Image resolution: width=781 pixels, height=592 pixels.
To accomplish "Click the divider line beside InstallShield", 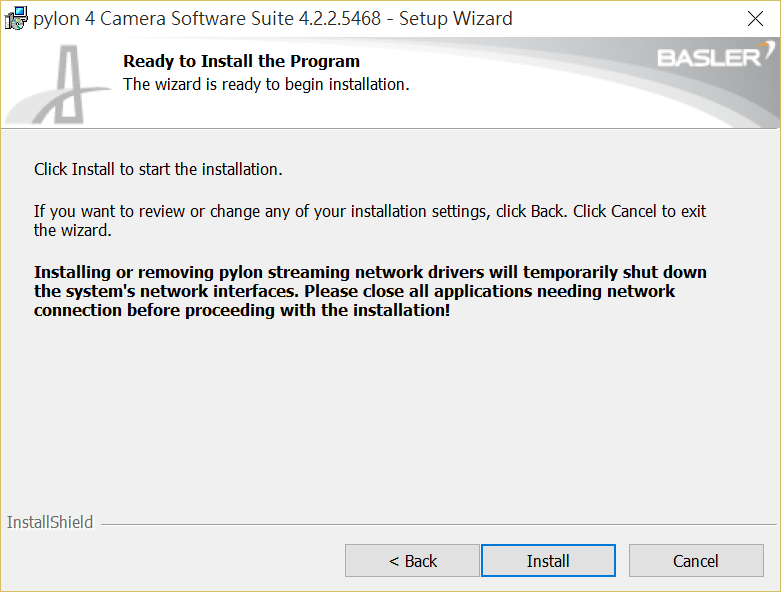I will pos(440,523).
